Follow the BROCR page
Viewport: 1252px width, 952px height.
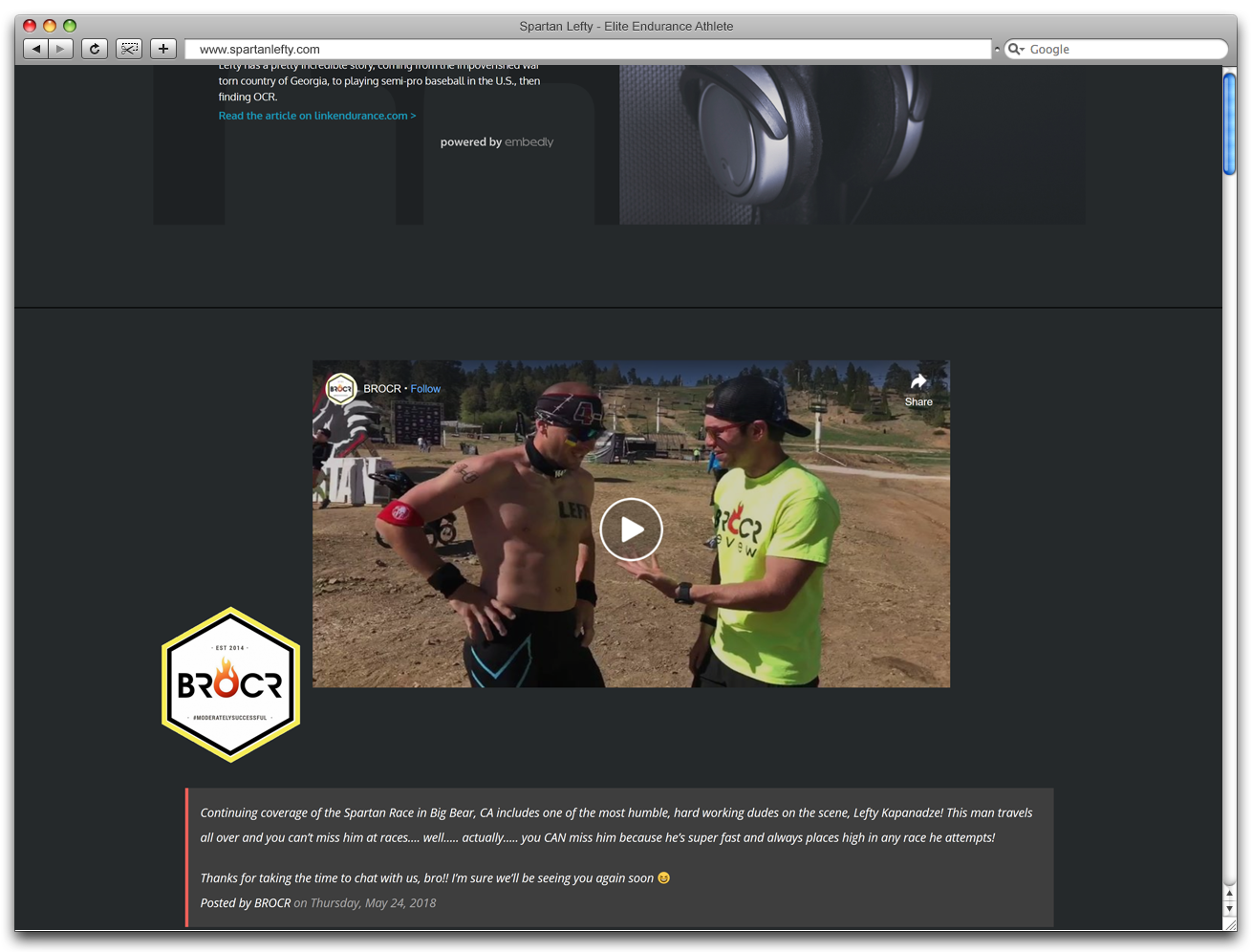click(x=425, y=389)
